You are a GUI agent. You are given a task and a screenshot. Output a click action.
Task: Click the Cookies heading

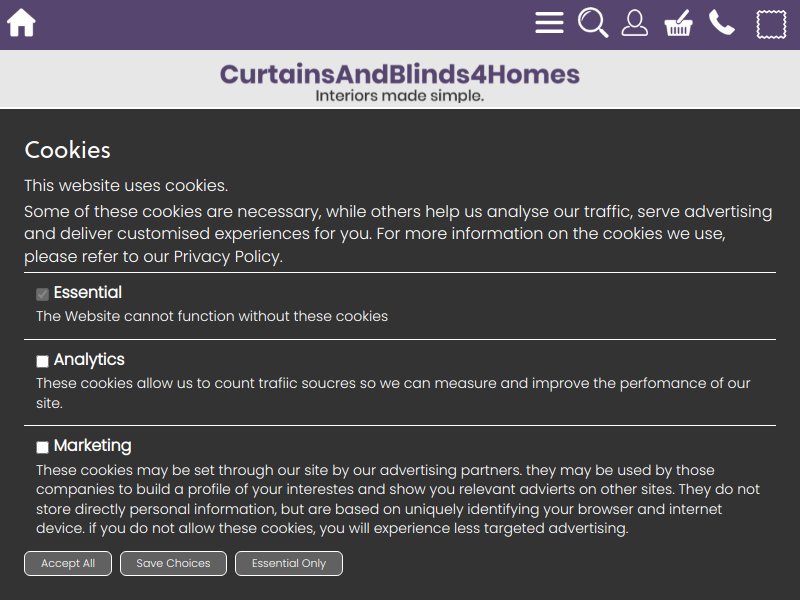(x=67, y=150)
